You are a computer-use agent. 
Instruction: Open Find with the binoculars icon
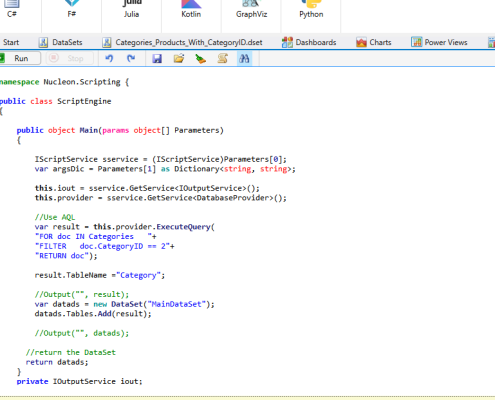tap(244, 59)
